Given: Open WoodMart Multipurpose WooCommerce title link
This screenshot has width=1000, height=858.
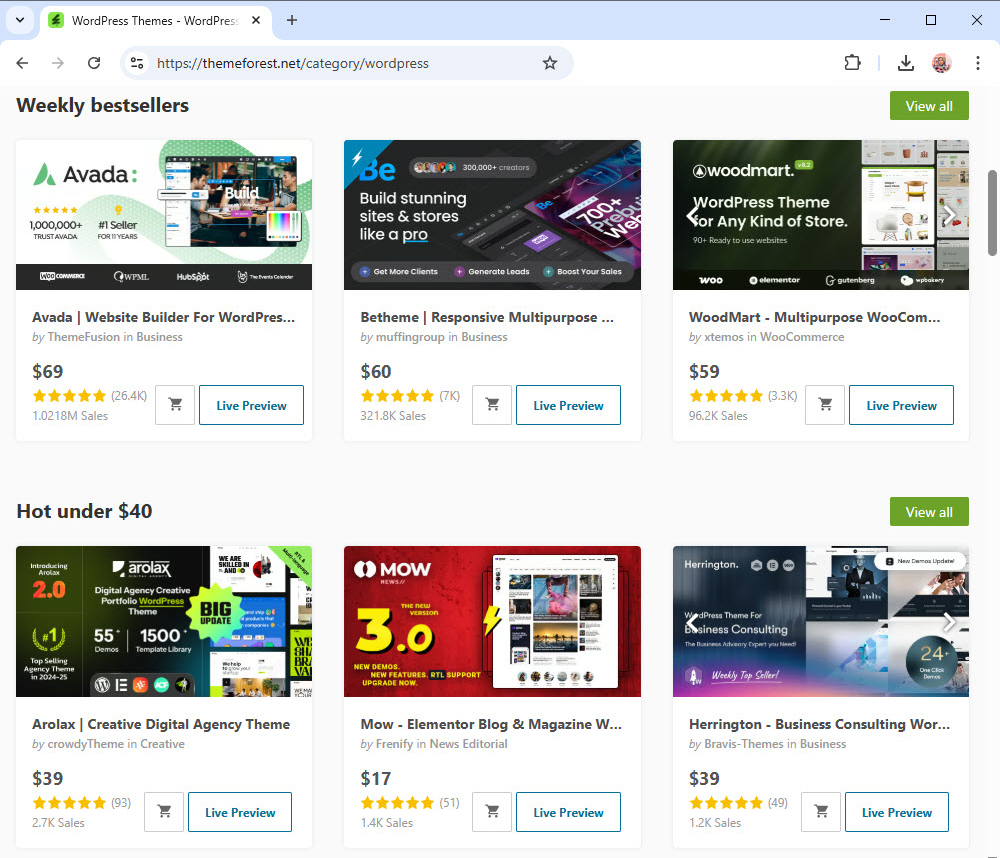Looking at the screenshot, I should (x=814, y=317).
